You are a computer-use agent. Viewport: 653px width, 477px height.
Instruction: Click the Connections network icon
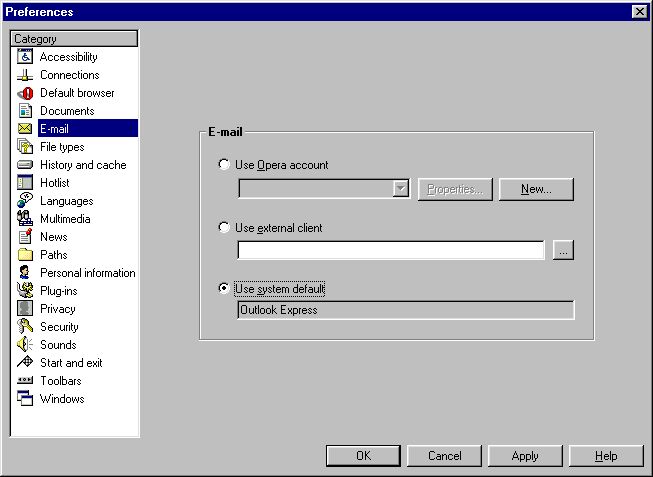(25, 75)
